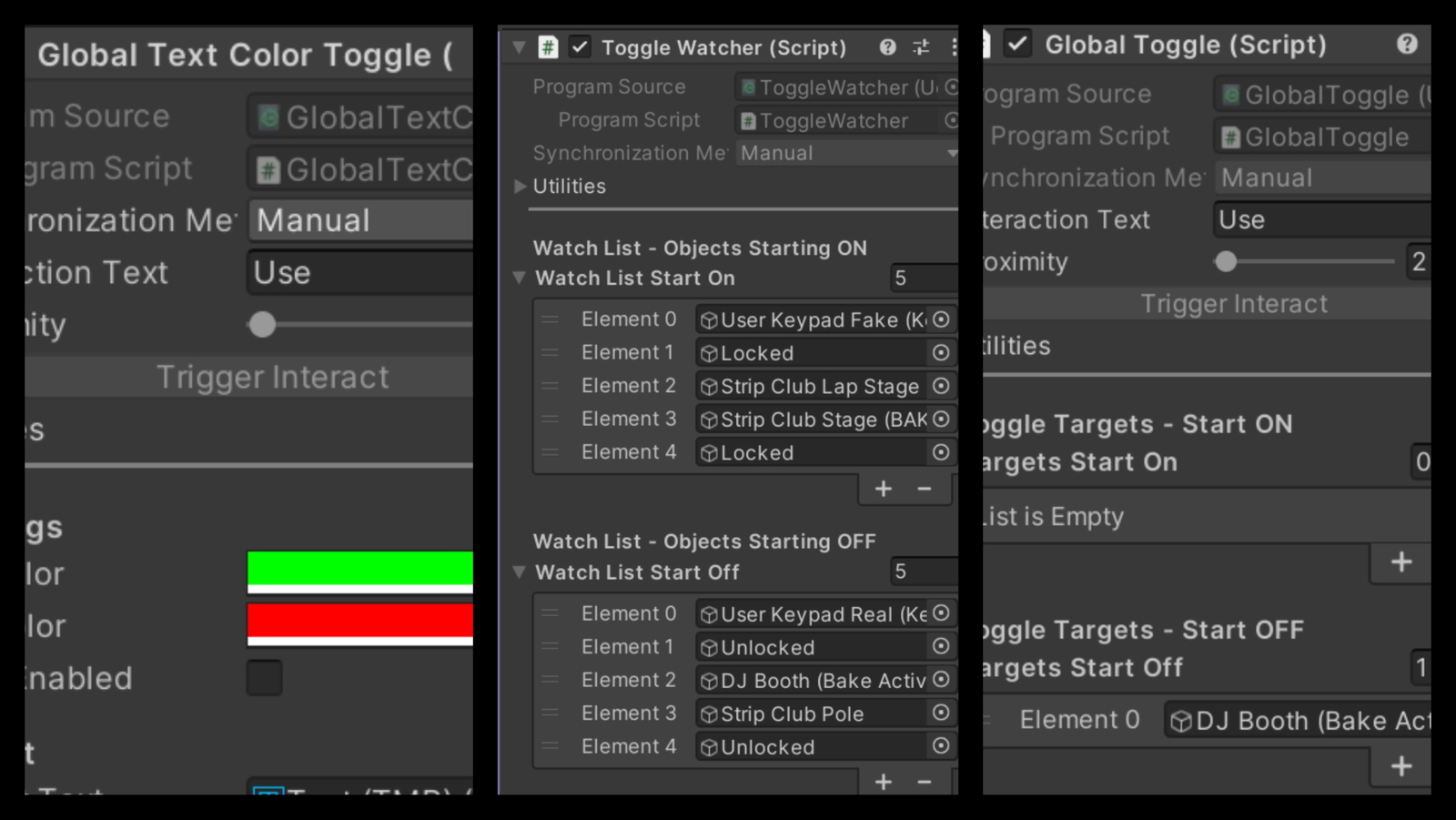This screenshot has width=1456, height=820.
Task: Edit the Watch List Start On size field
Action: point(923,278)
